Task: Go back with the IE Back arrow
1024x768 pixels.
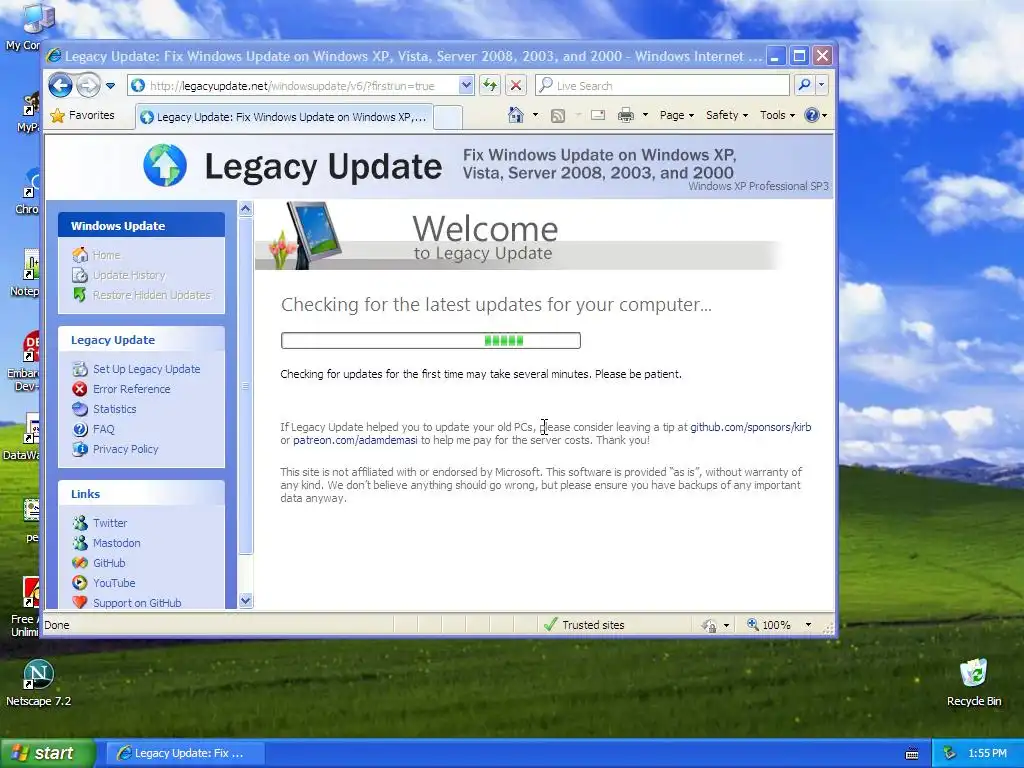Action: coord(60,86)
